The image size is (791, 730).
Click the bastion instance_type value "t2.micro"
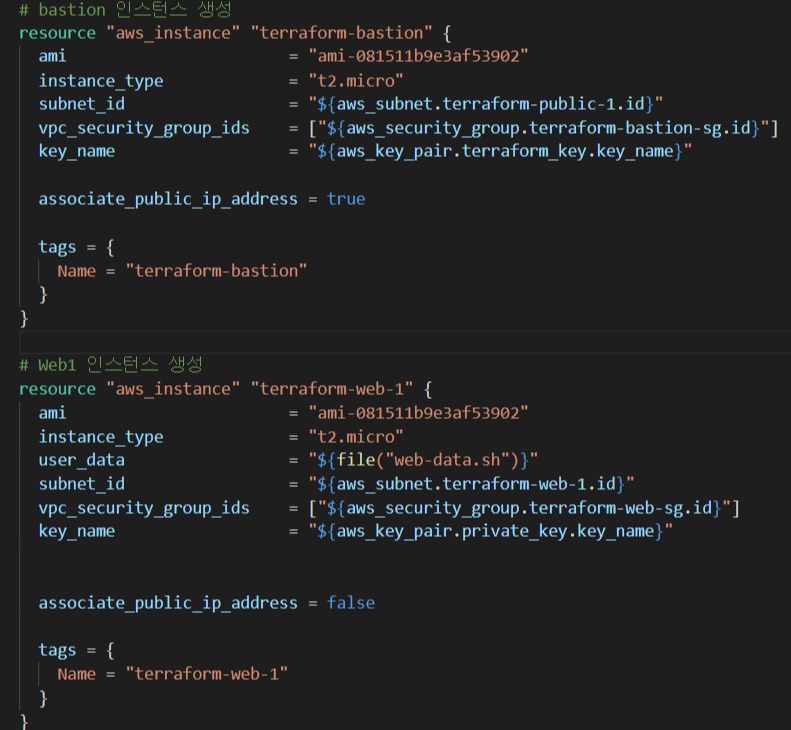click(356, 80)
